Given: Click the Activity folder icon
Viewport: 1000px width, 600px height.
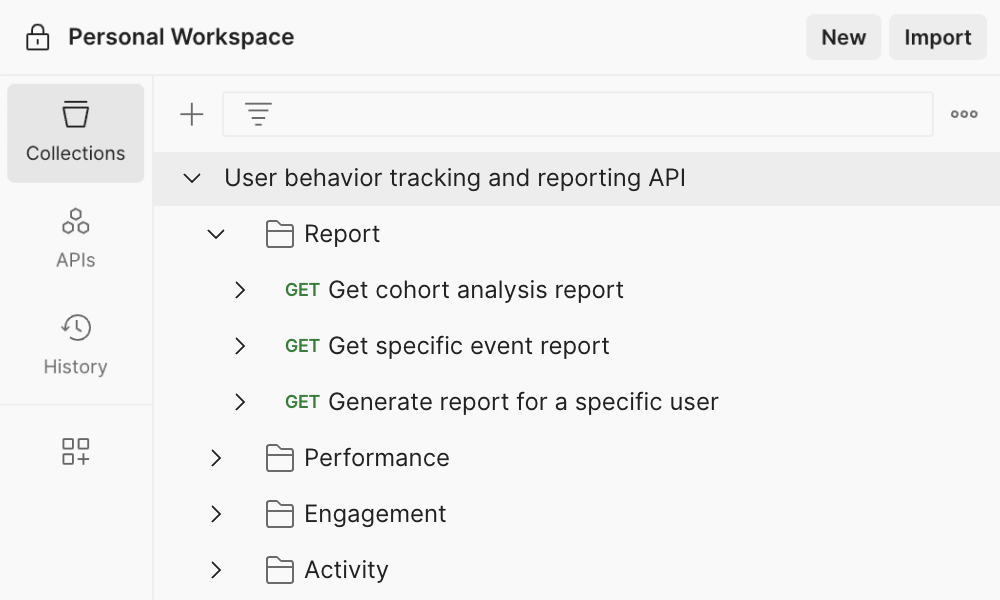Looking at the screenshot, I should pyautogui.click(x=280, y=570).
